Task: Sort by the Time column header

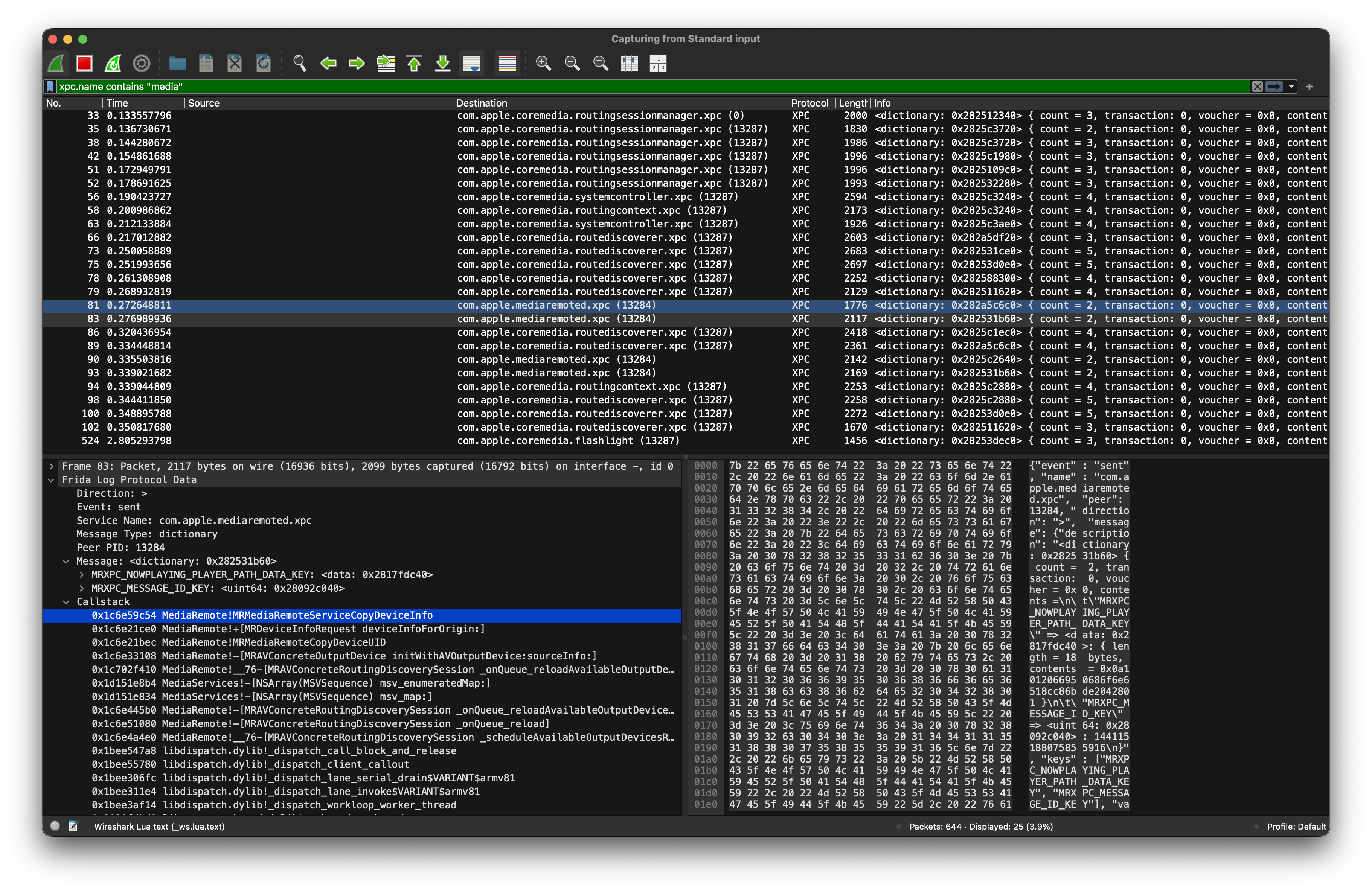Action: point(144,103)
